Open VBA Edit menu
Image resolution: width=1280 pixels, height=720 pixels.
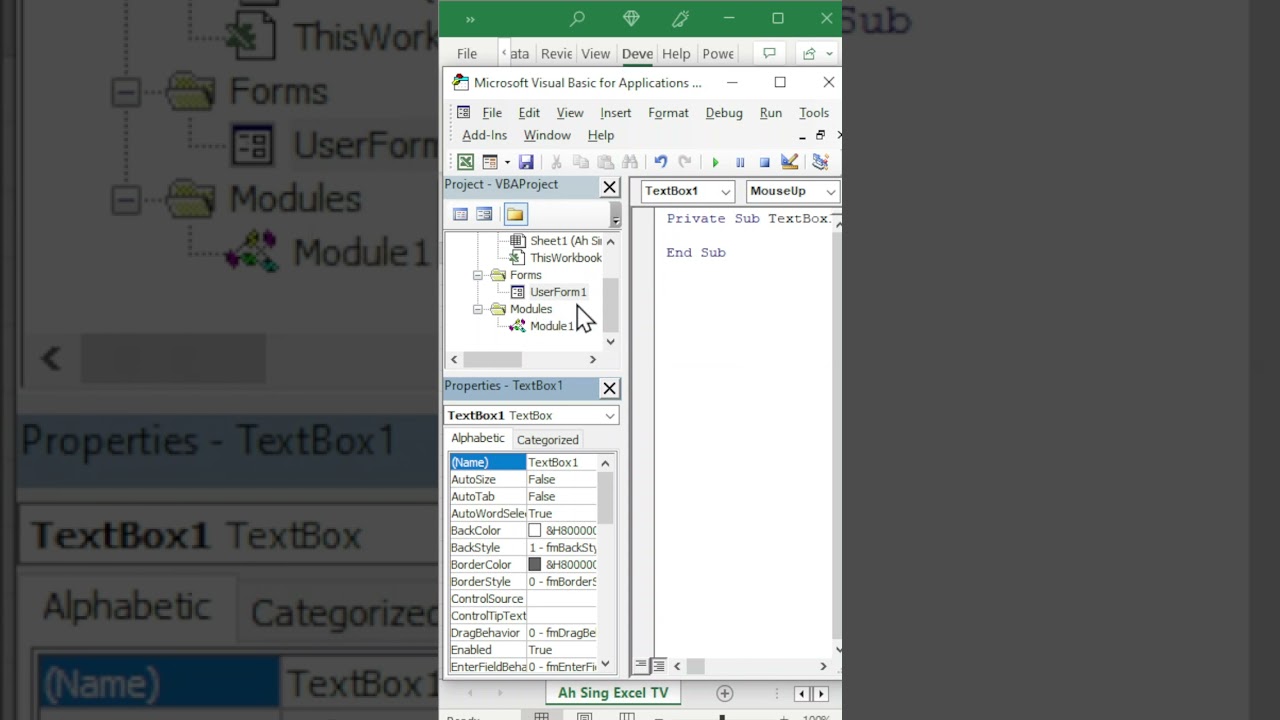click(x=529, y=113)
